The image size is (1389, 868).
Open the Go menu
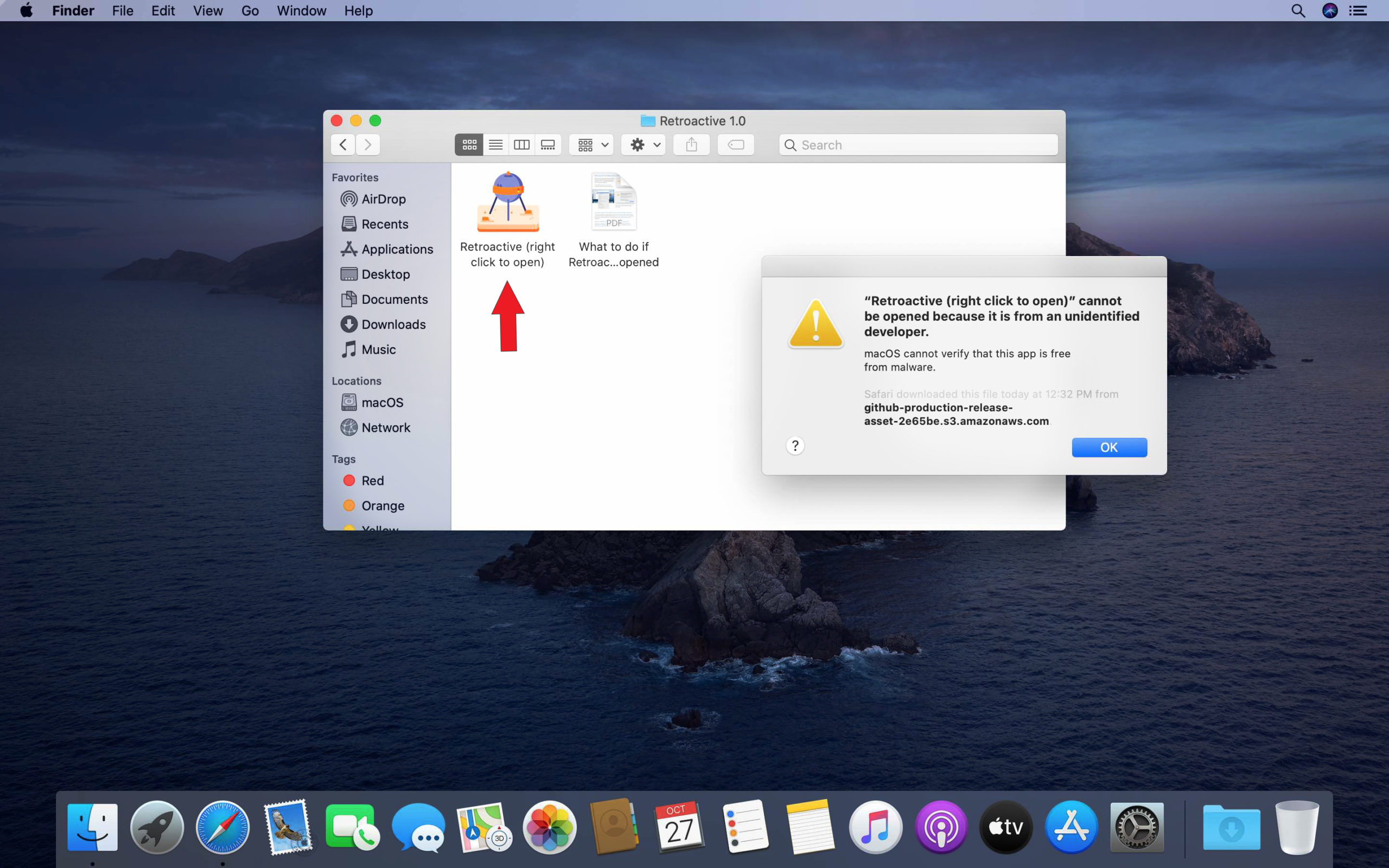pos(250,10)
